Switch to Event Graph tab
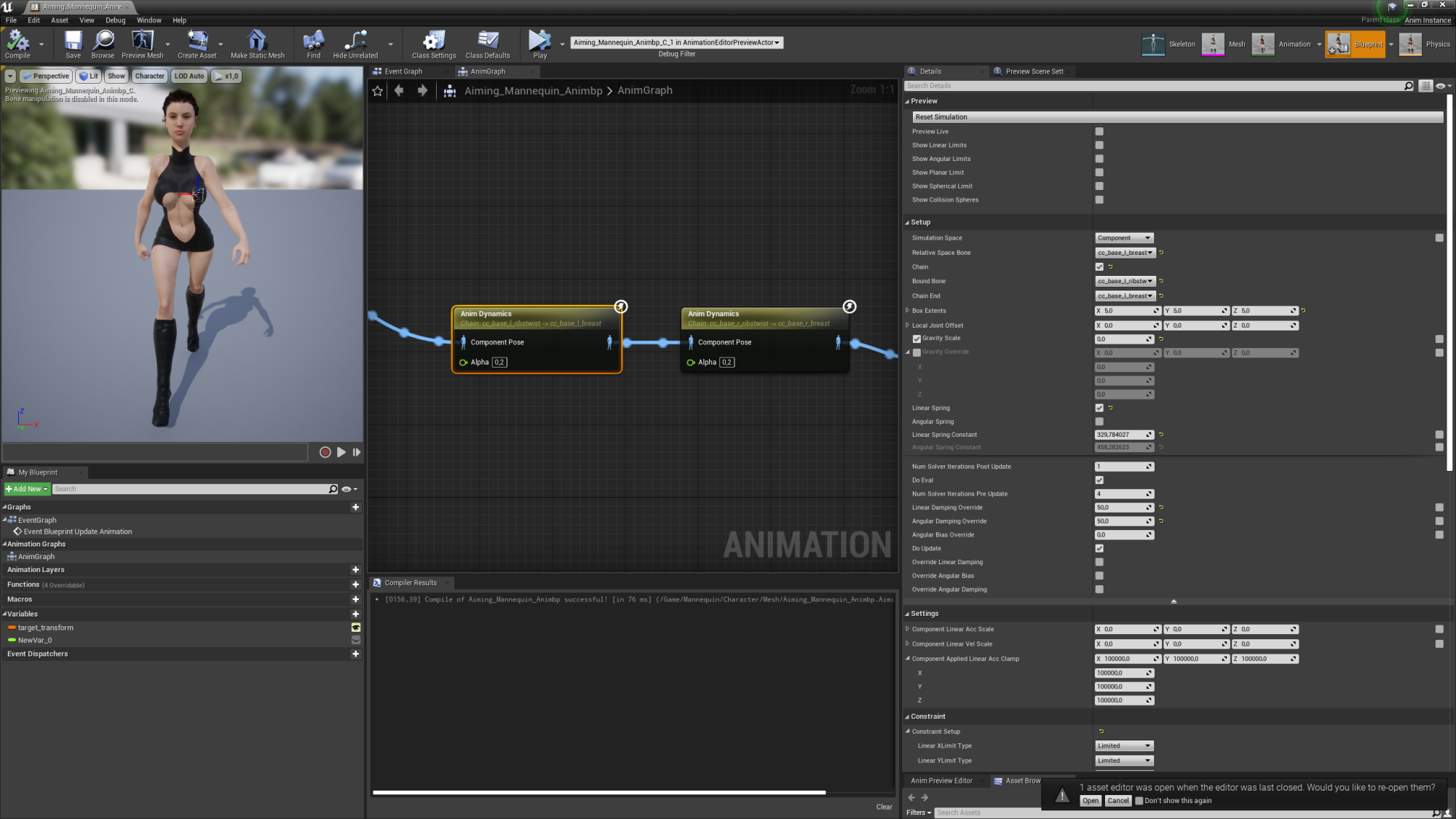 pos(403,71)
